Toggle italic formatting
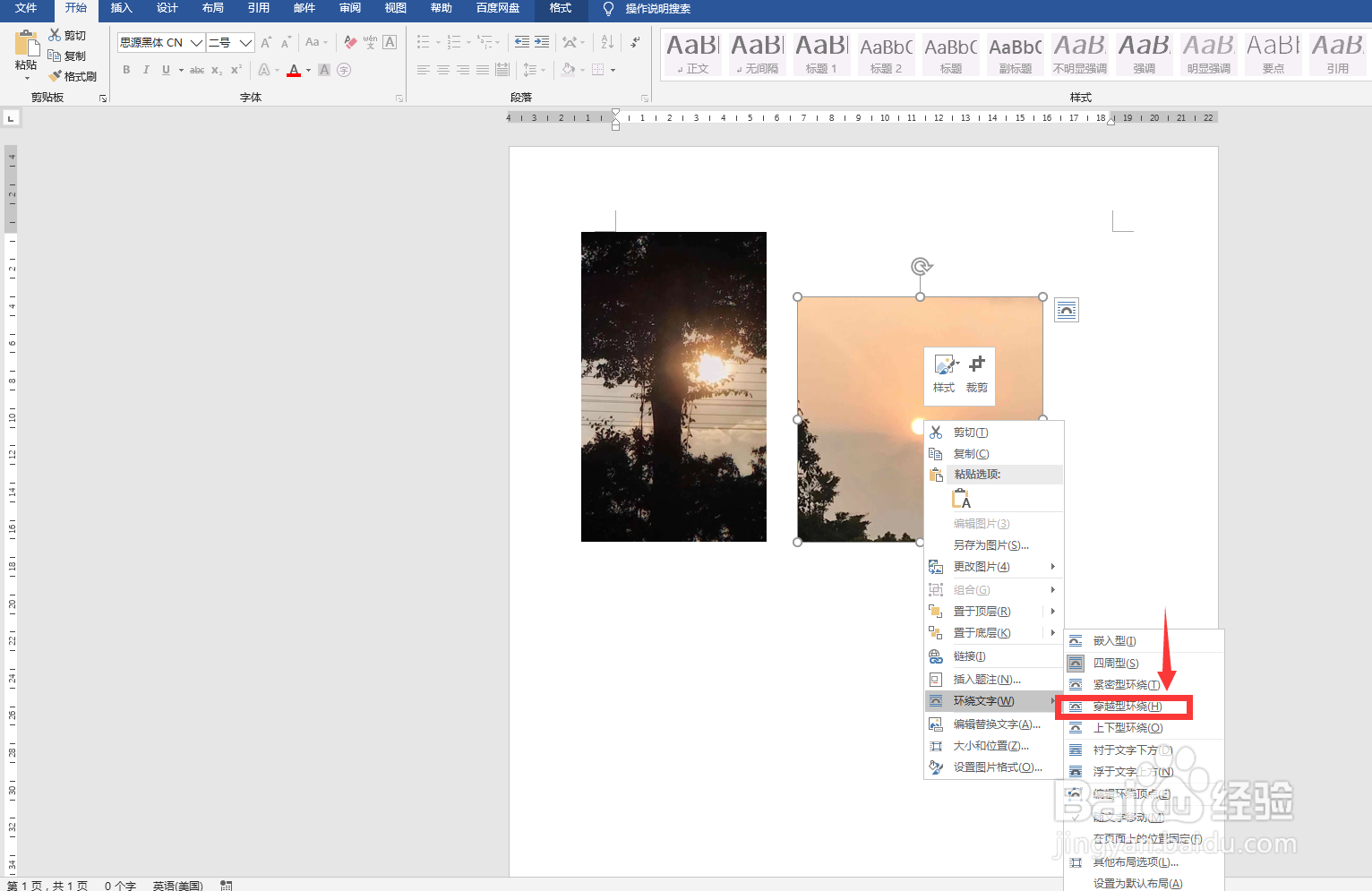1372x891 pixels. (x=146, y=70)
